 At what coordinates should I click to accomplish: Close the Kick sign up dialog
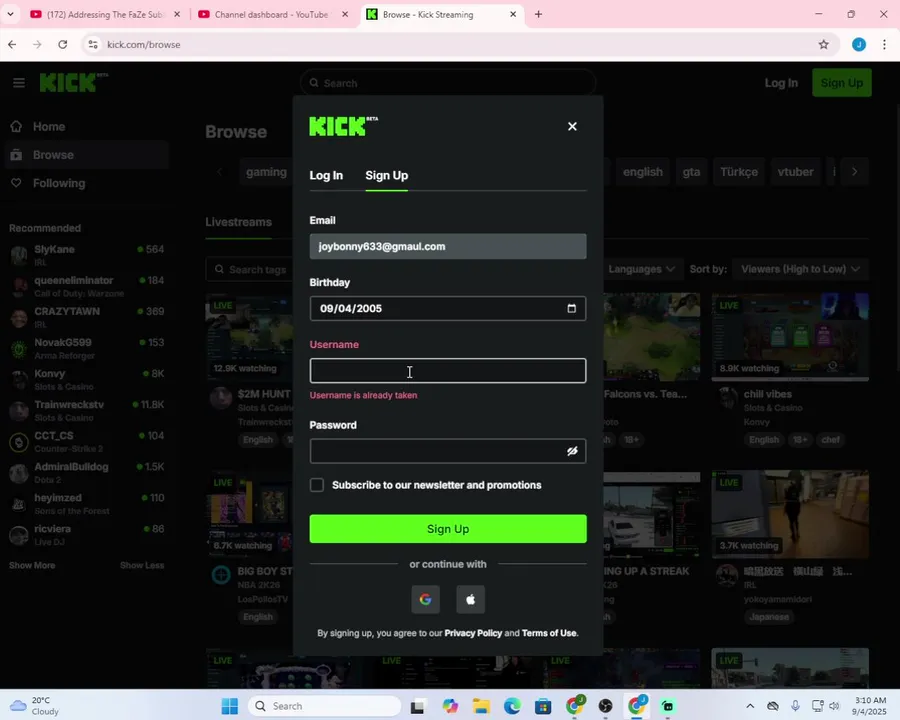click(x=572, y=126)
